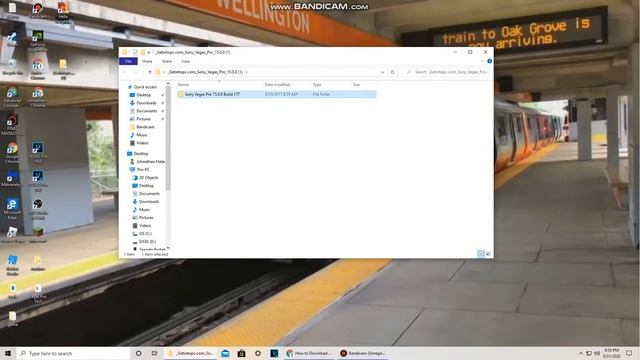Select the Sony Vegas Pro 15.0.0 Build 177 folder

276,94
